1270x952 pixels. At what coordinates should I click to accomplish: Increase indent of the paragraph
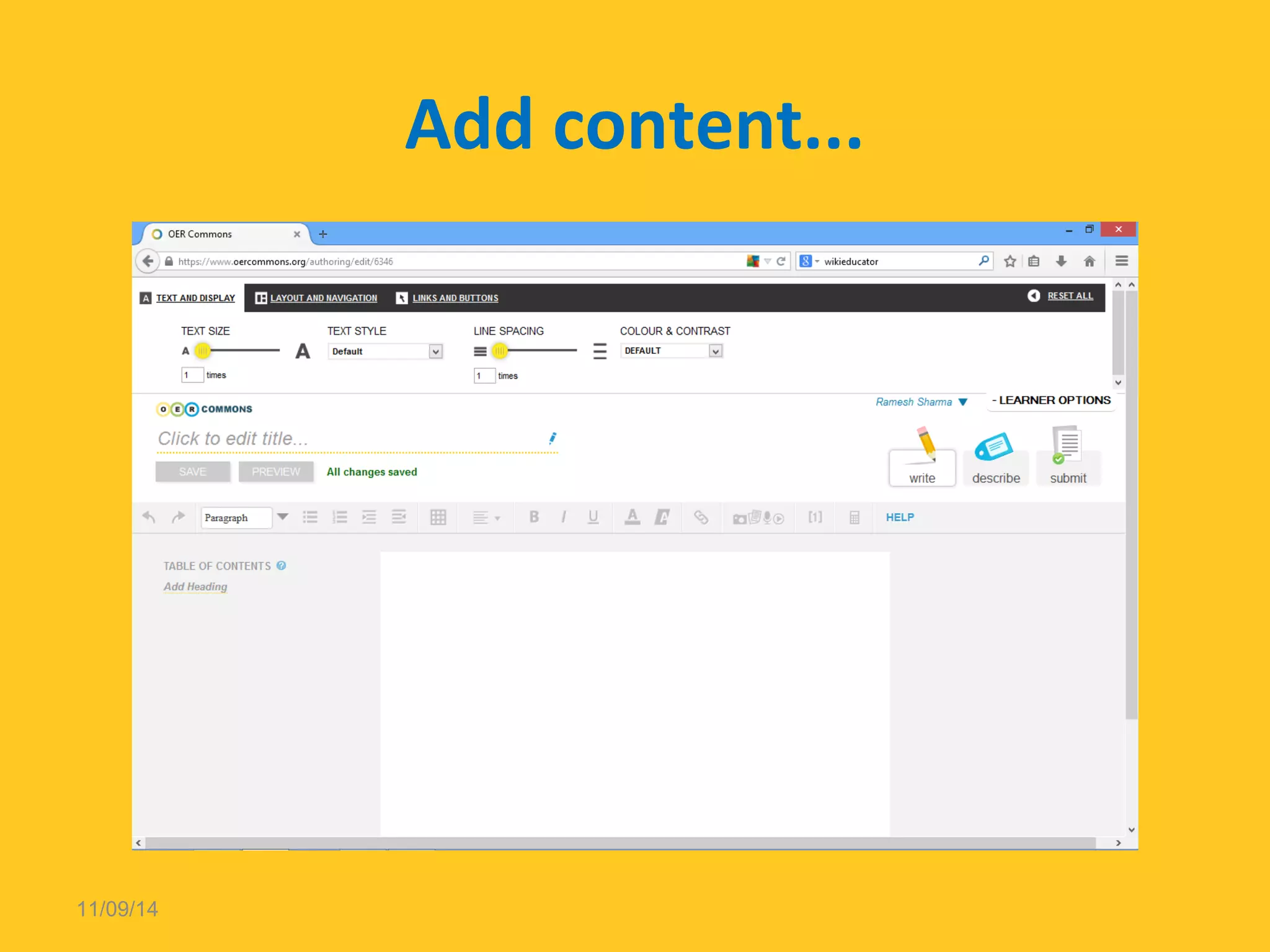(x=370, y=517)
